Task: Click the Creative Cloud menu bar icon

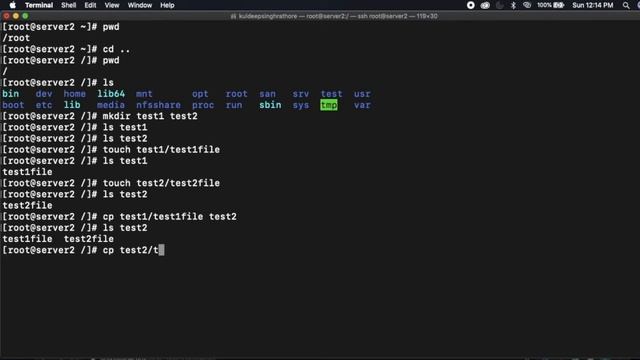Action: pos(485,5)
